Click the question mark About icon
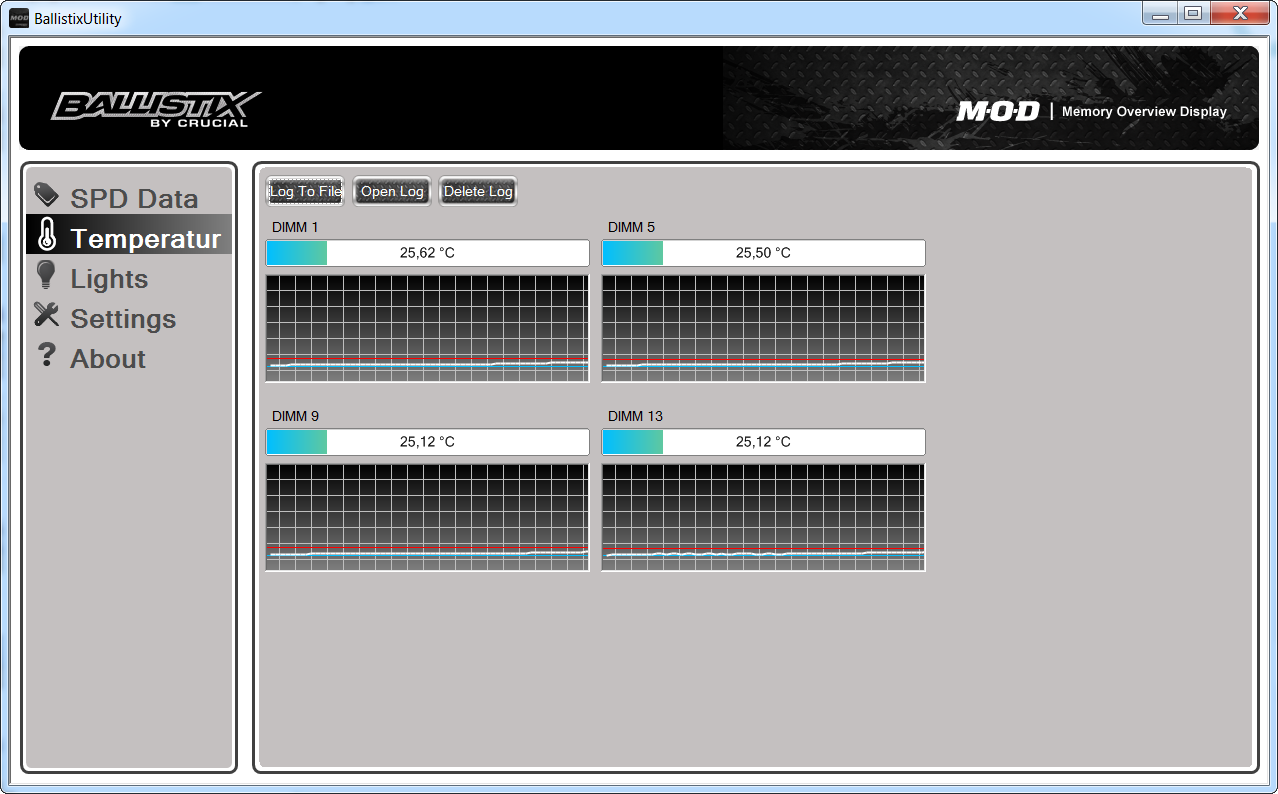This screenshot has height=794, width=1278. pyautogui.click(x=46, y=355)
